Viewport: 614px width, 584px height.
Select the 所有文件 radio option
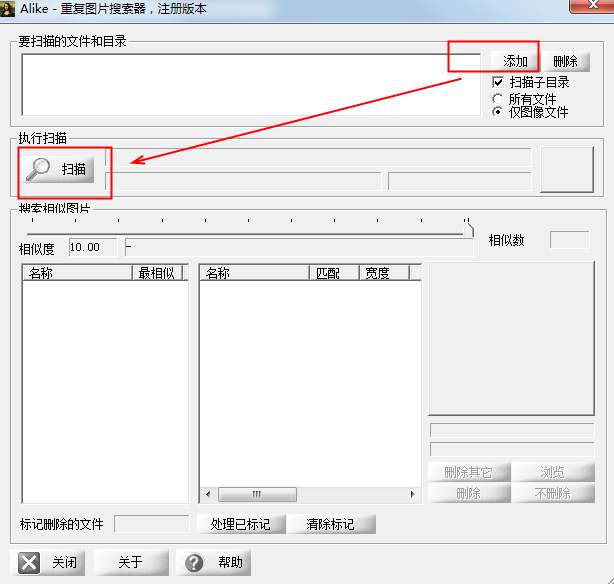497,98
